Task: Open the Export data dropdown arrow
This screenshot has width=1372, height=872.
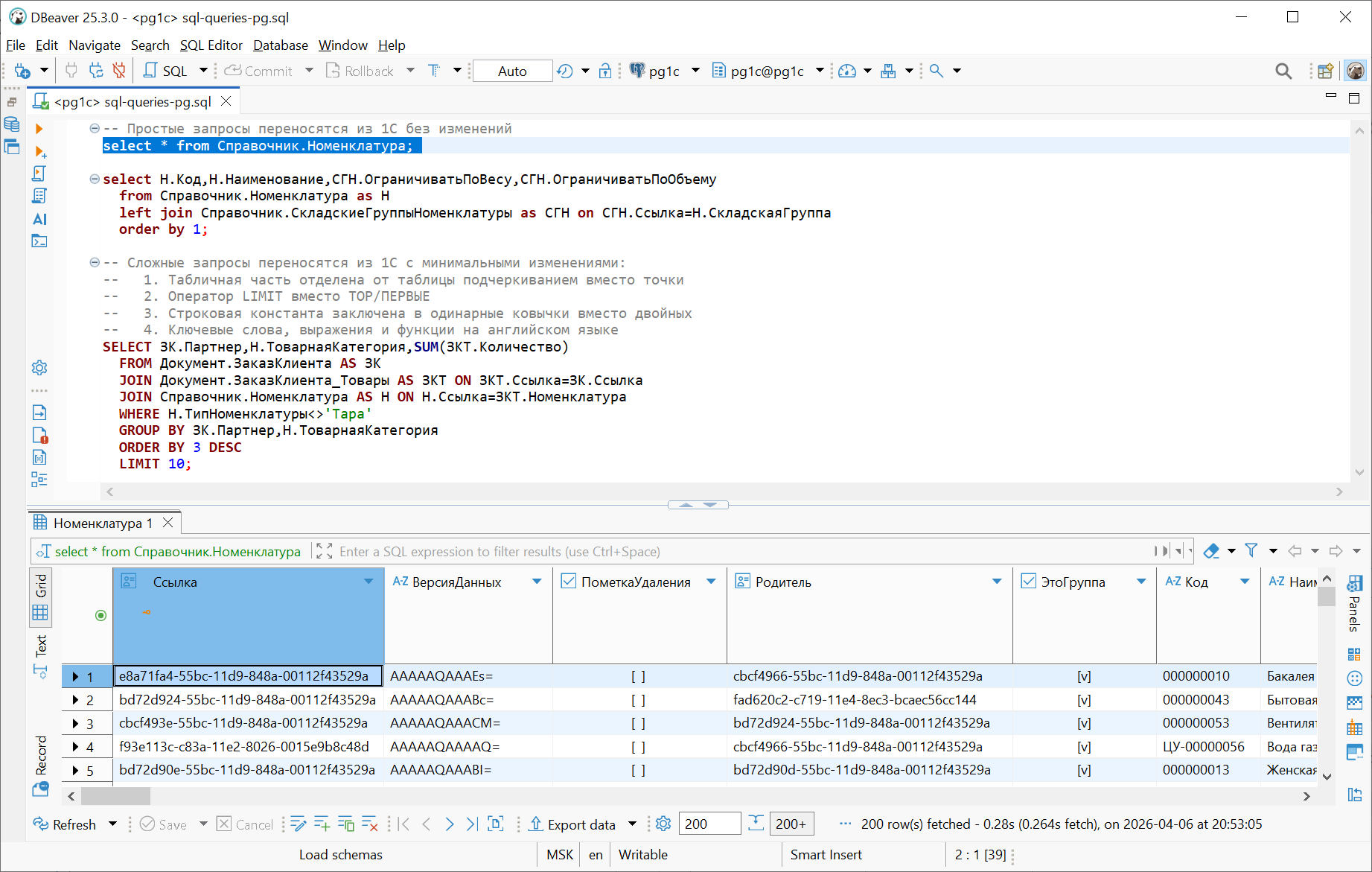Action: click(632, 824)
